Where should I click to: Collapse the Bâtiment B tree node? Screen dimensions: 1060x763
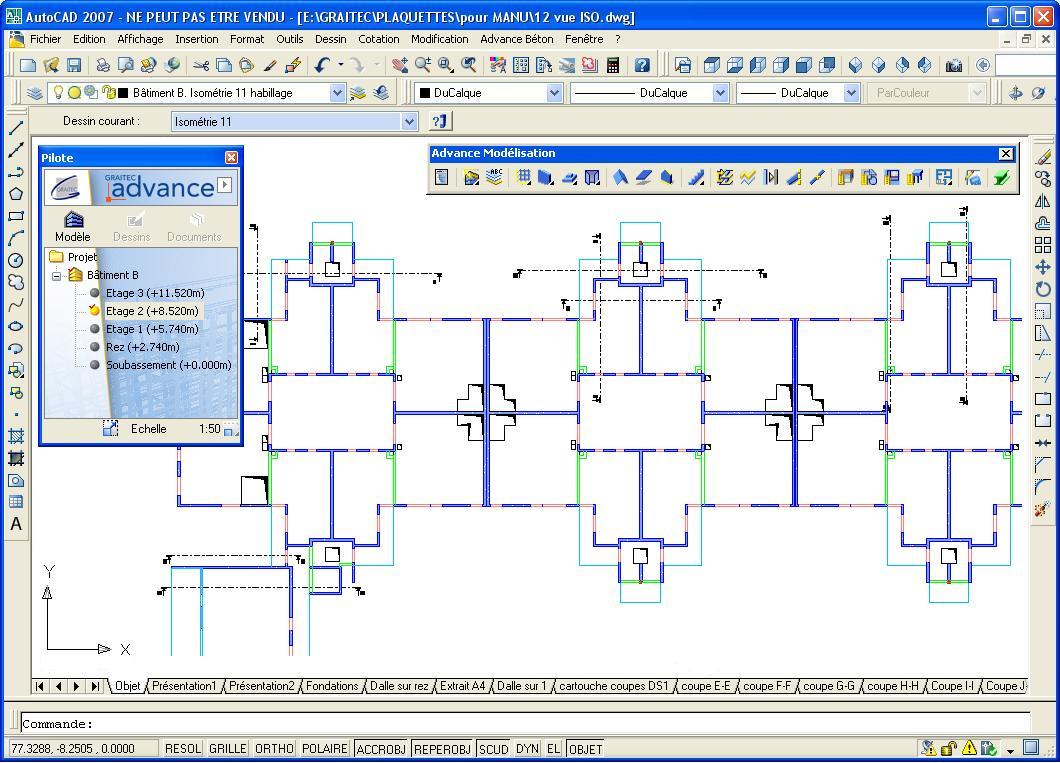[57, 275]
